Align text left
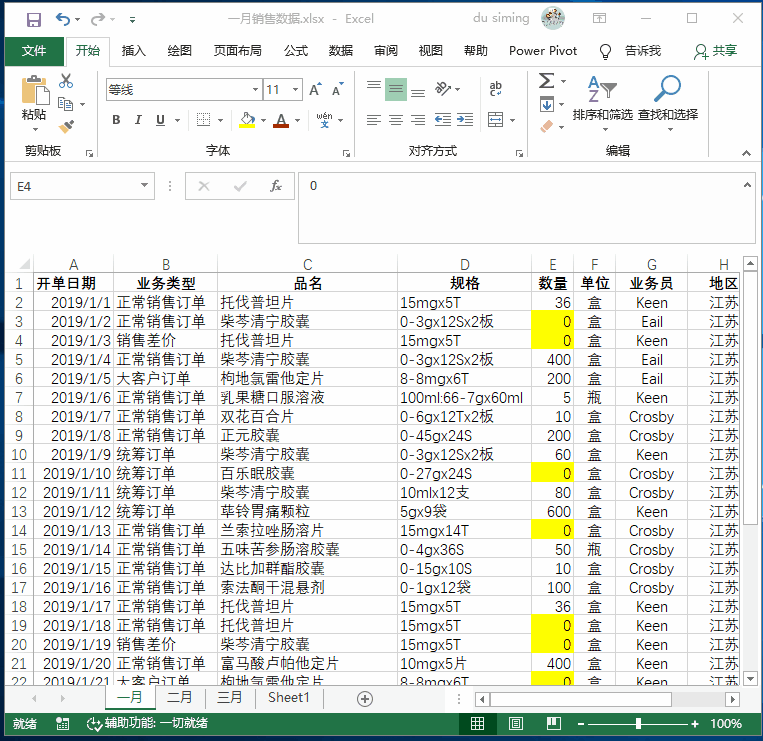Screen dimensions: 763x741 (x=374, y=120)
